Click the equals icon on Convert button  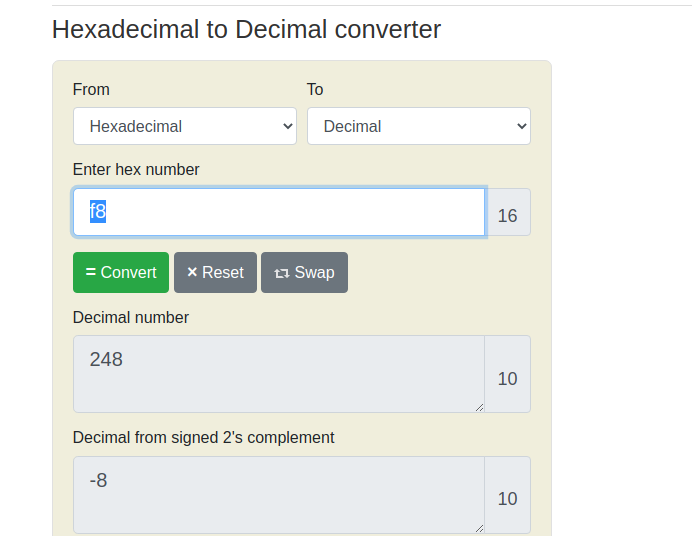click(91, 273)
